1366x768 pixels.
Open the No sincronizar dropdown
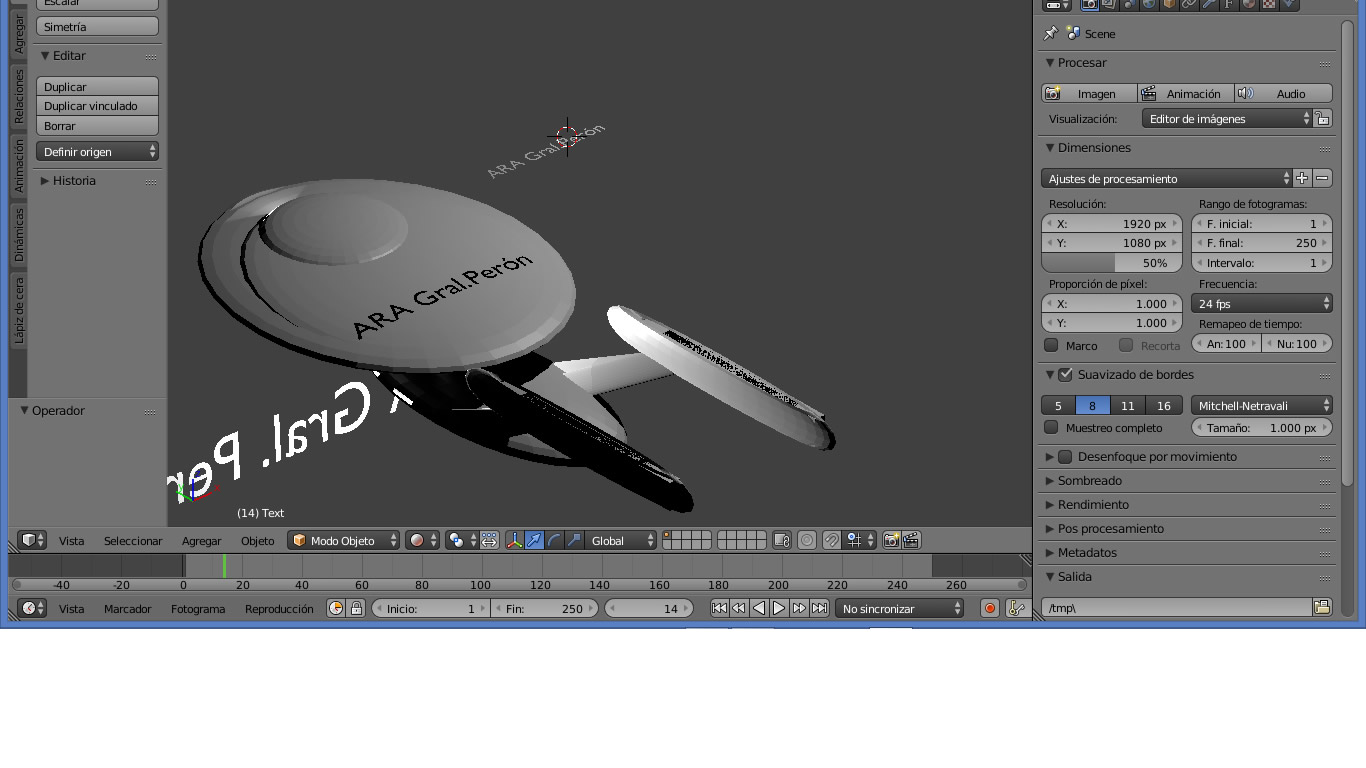(900, 608)
